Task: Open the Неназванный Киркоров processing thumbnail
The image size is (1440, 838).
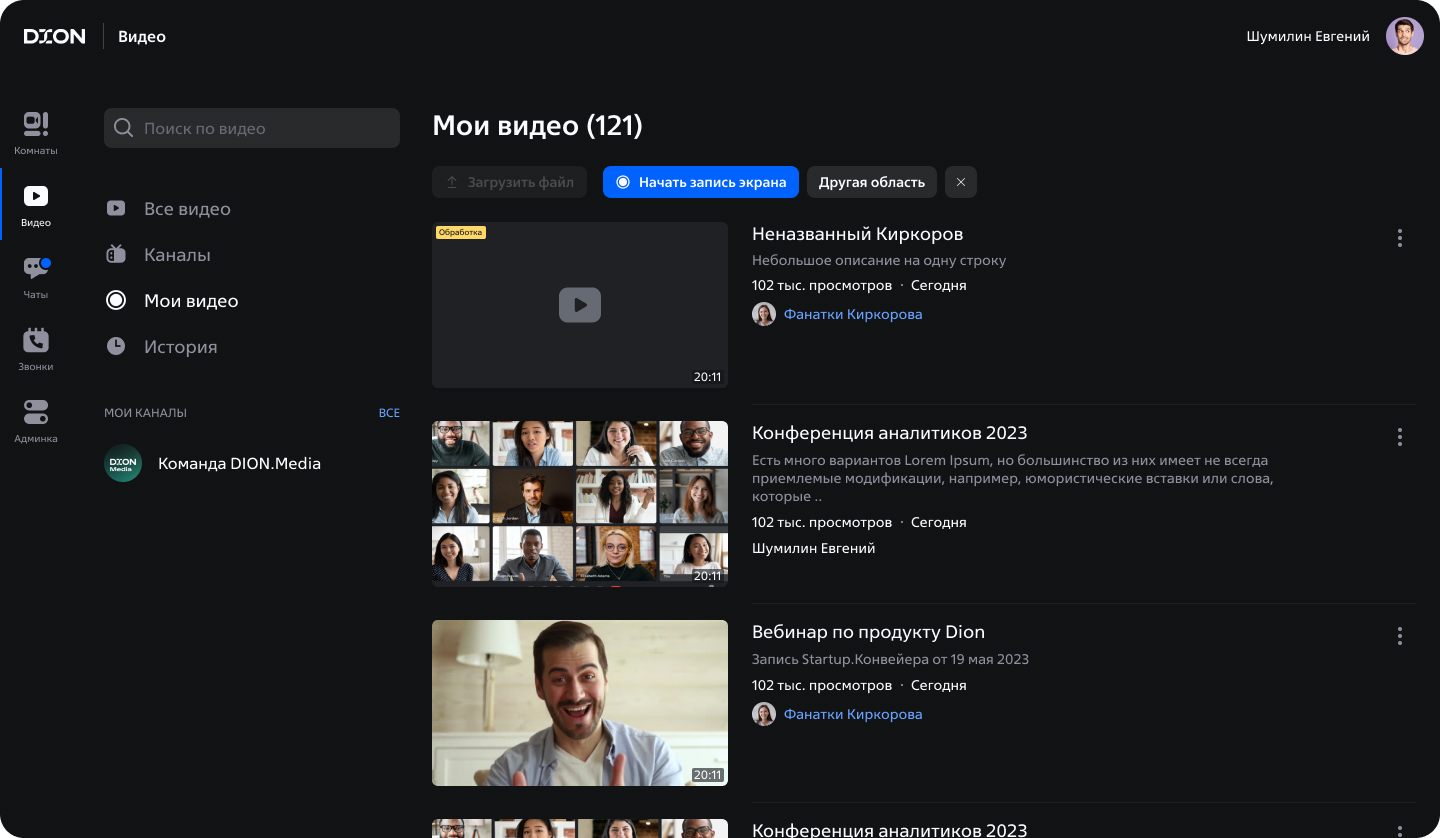Action: [x=580, y=305]
